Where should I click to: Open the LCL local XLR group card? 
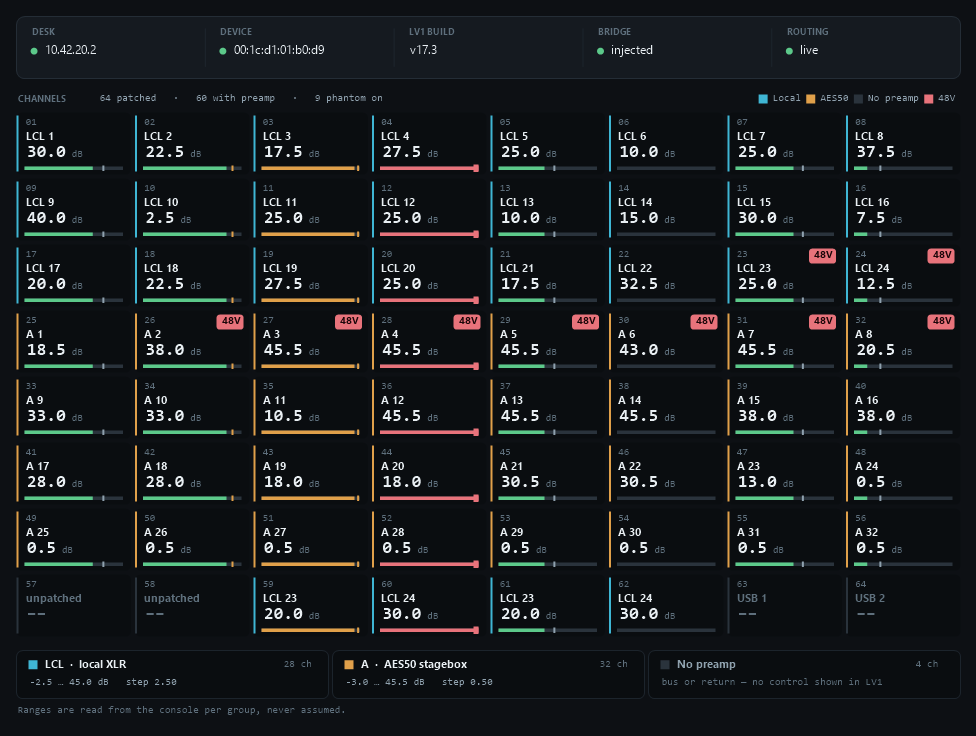pyautogui.click(x=172, y=674)
